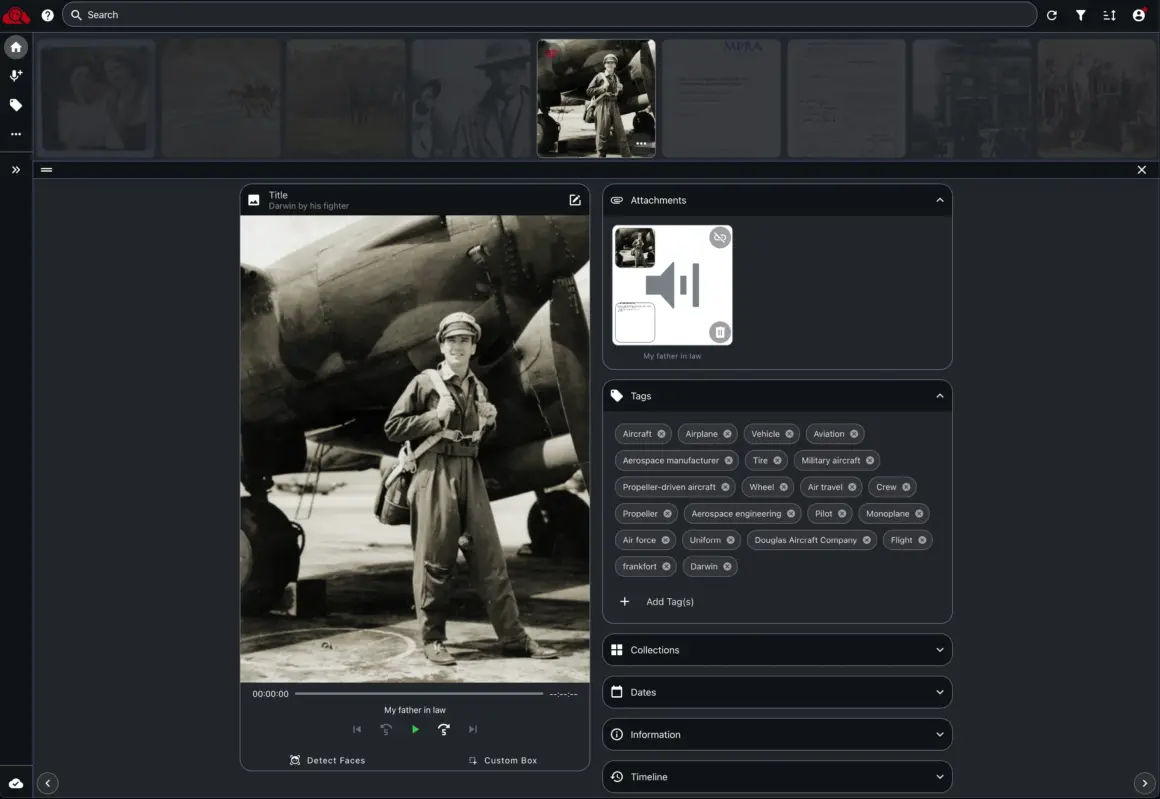Skip to next audio track
This screenshot has height=799, width=1160.
(473, 729)
